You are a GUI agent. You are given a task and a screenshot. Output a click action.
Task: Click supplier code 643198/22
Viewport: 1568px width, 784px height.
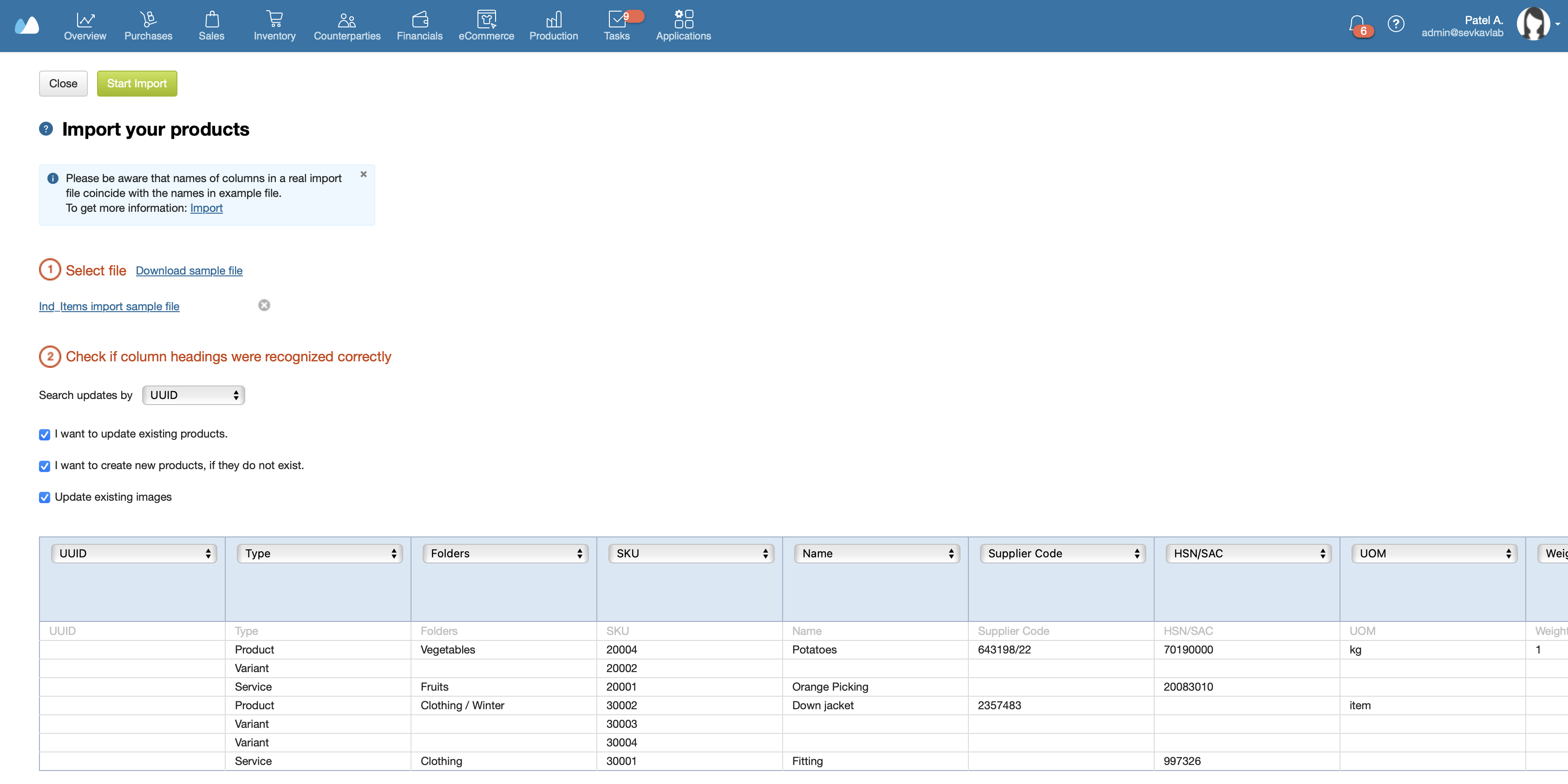click(x=1061, y=649)
